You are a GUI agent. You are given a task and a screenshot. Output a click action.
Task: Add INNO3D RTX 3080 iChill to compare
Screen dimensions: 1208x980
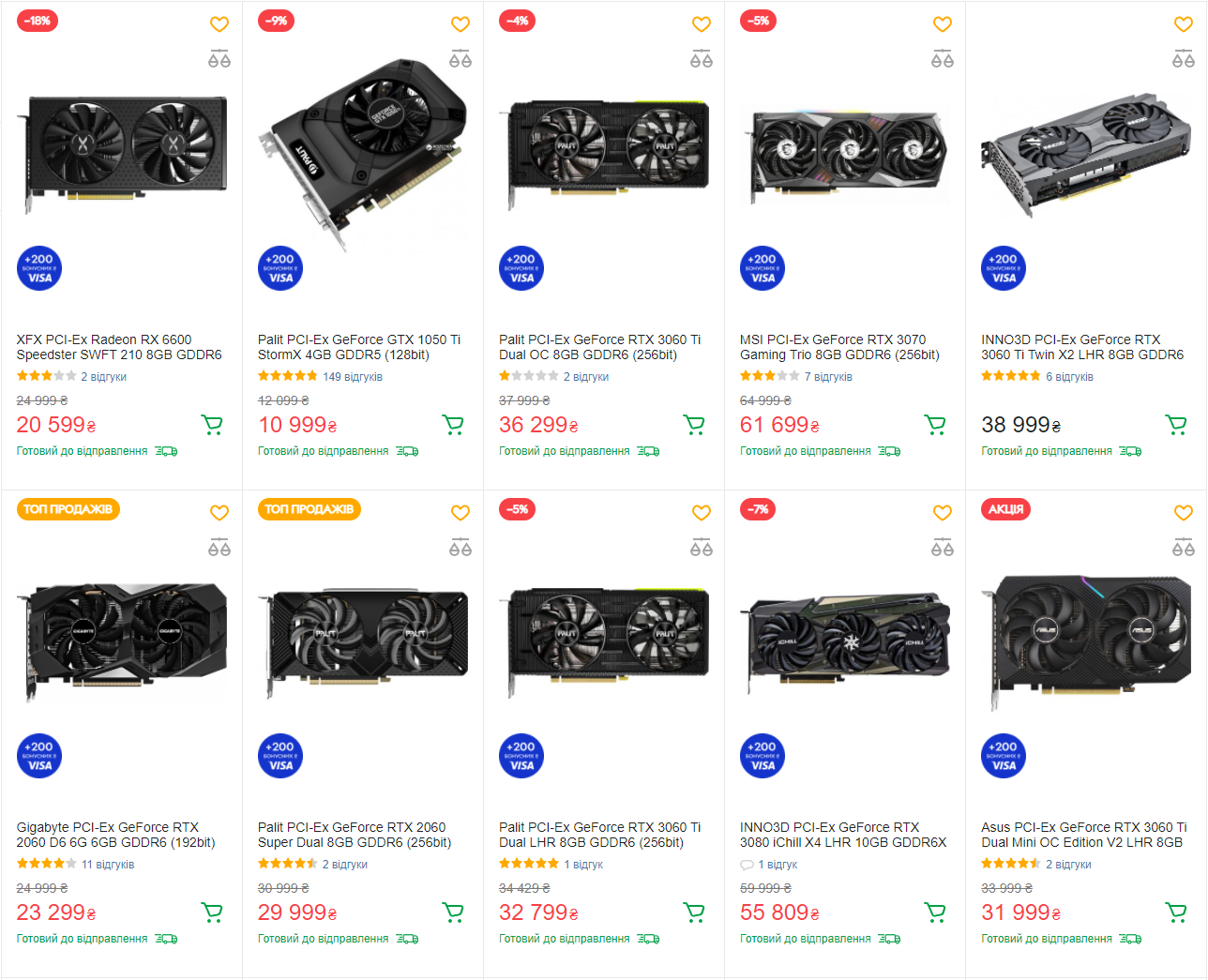(942, 547)
